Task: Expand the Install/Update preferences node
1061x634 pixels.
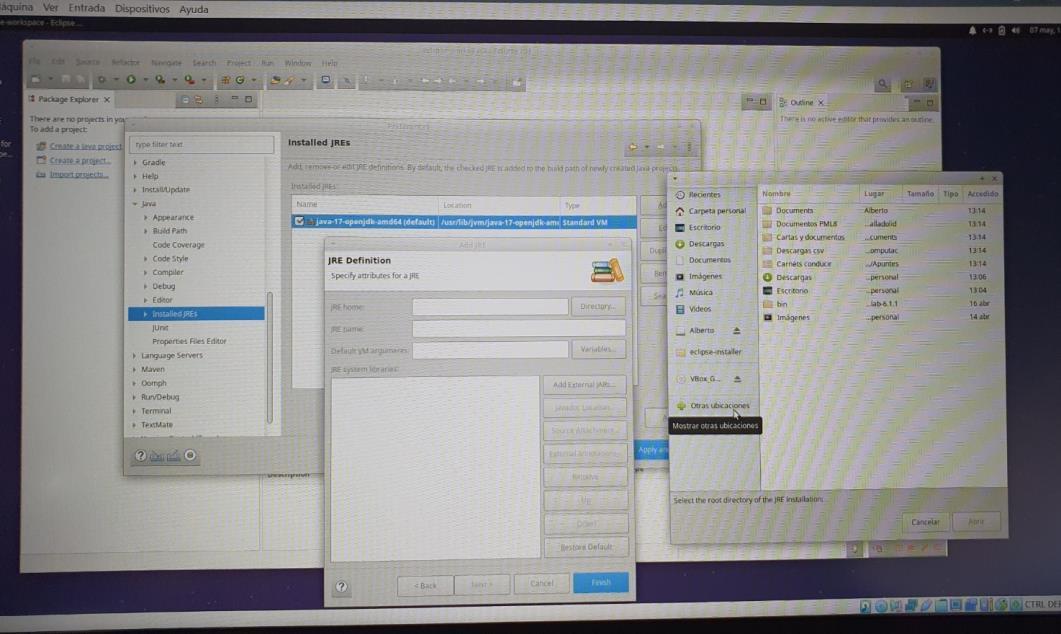Action: (135, 189)
